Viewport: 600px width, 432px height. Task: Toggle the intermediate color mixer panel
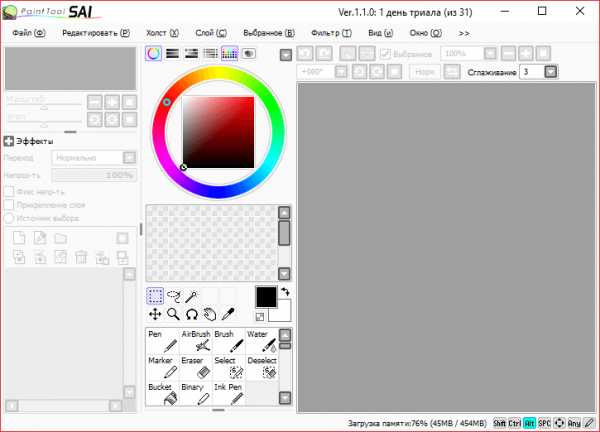210,54
